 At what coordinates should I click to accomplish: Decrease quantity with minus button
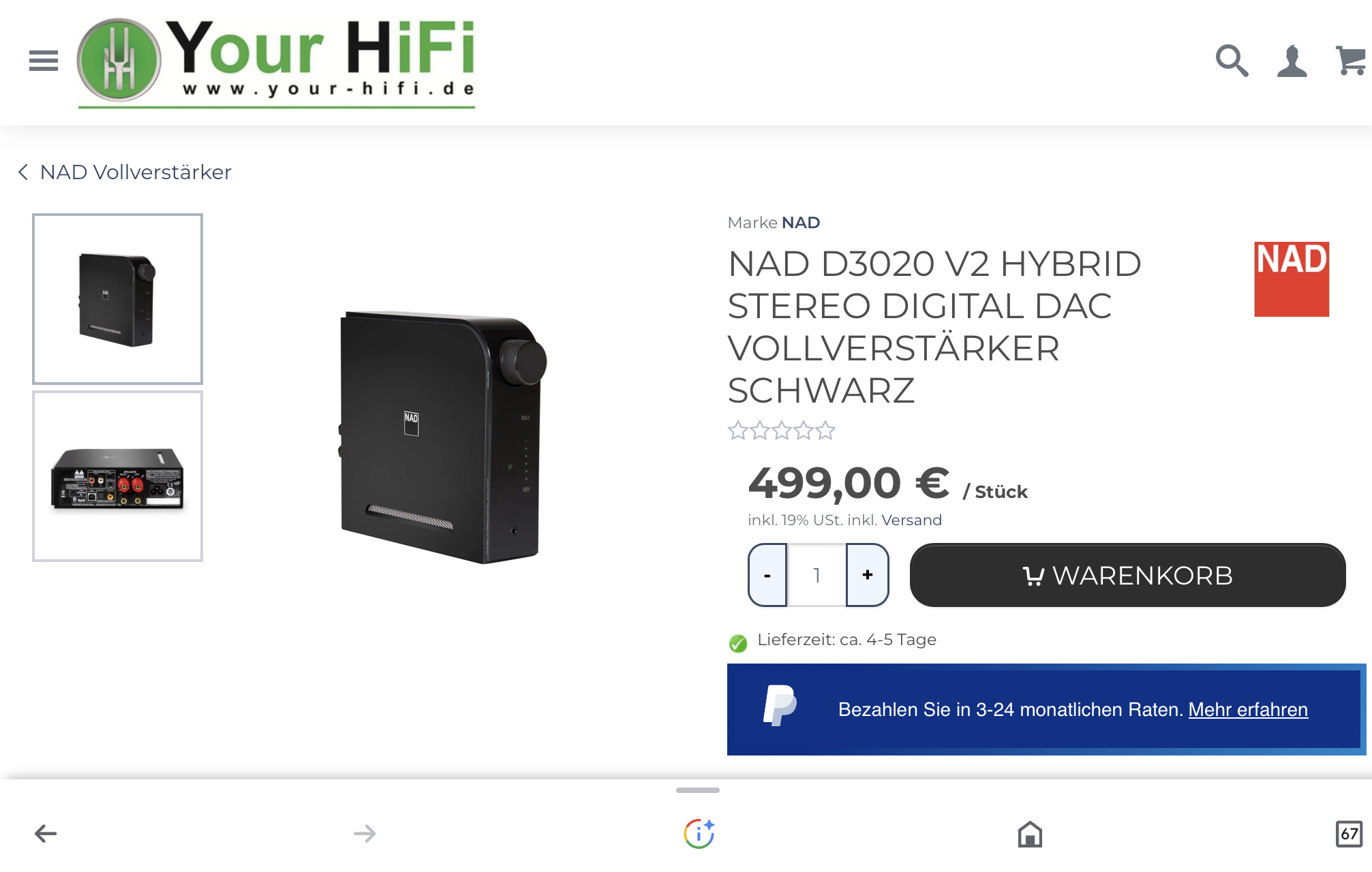point(767,575)
